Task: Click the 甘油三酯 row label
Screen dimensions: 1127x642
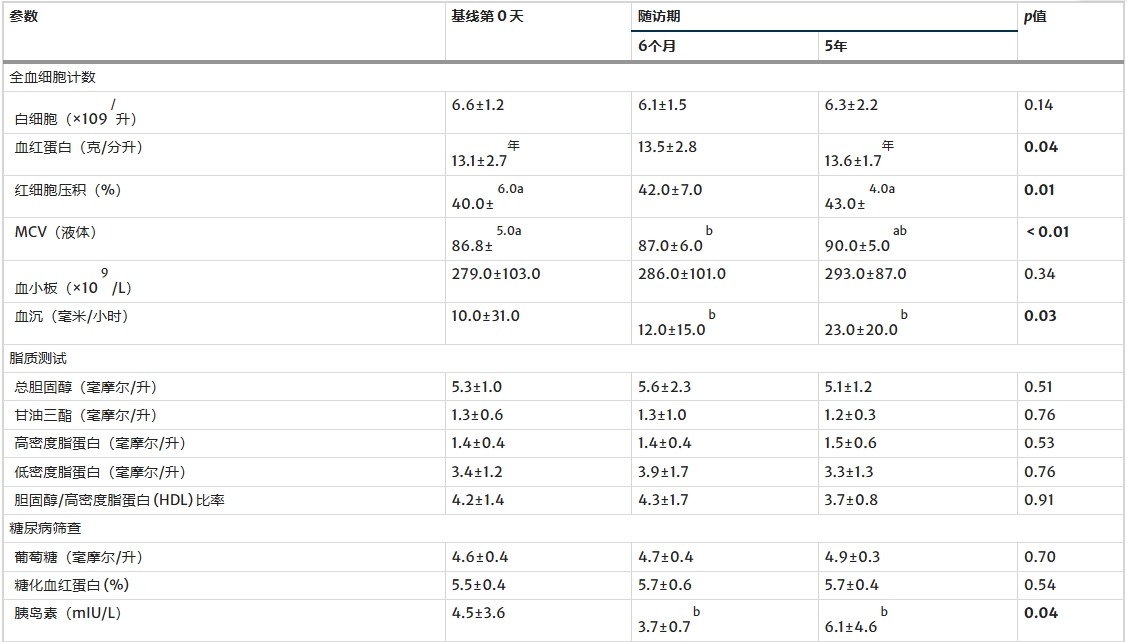Action: pos(86,415)
